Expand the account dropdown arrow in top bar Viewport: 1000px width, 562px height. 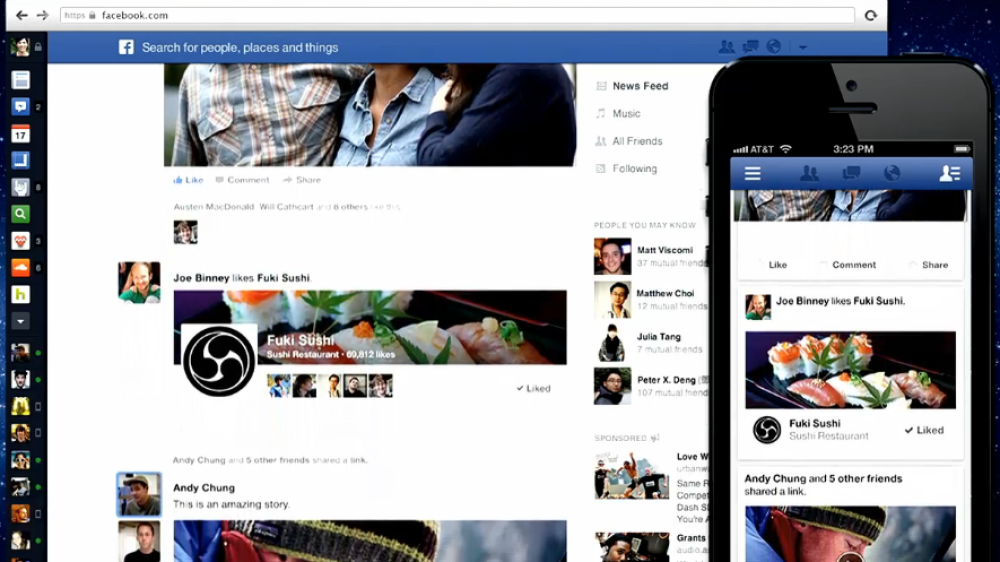tap(802, 47)
